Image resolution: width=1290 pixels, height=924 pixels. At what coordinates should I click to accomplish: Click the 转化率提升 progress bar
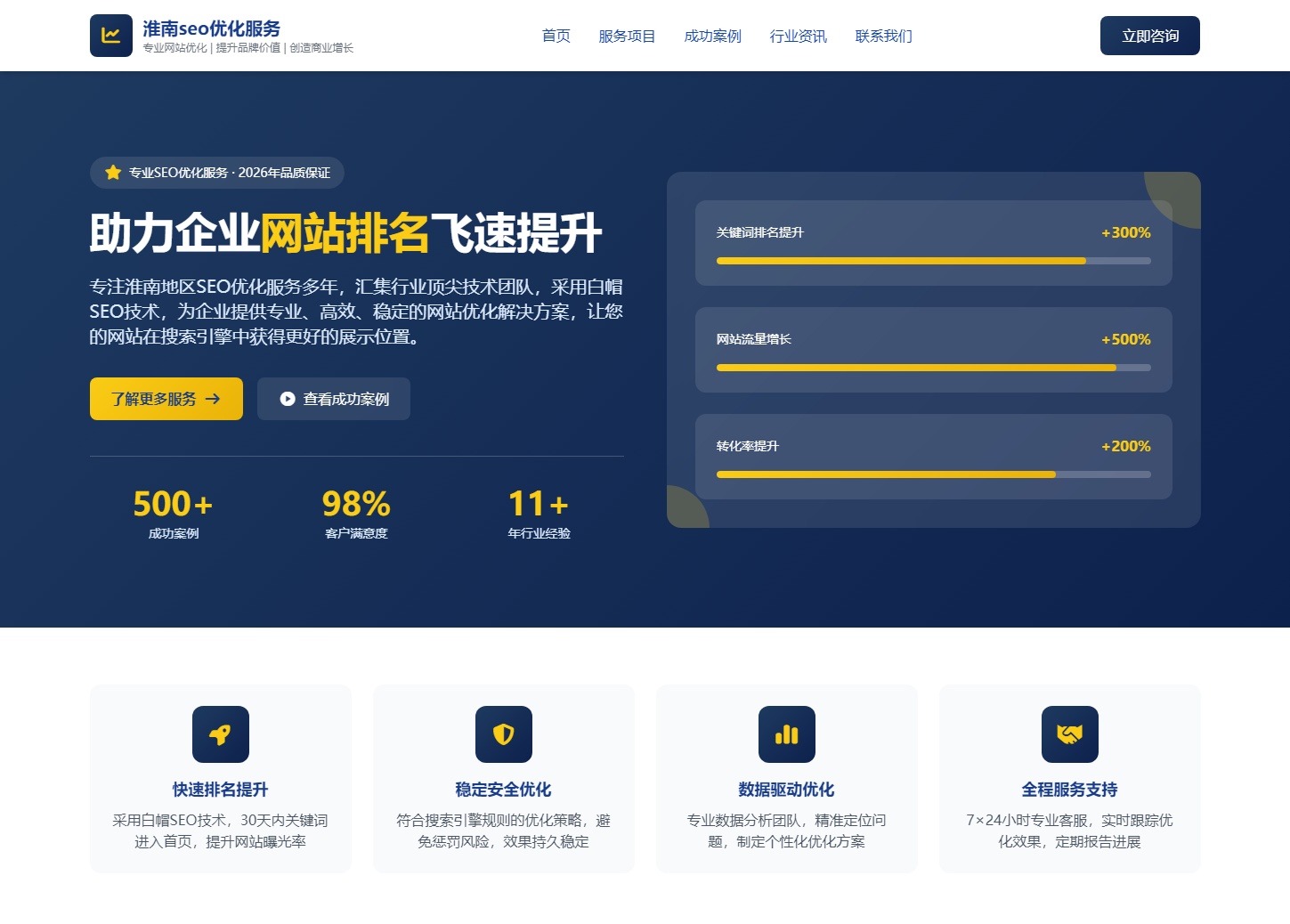coord(933,474)
